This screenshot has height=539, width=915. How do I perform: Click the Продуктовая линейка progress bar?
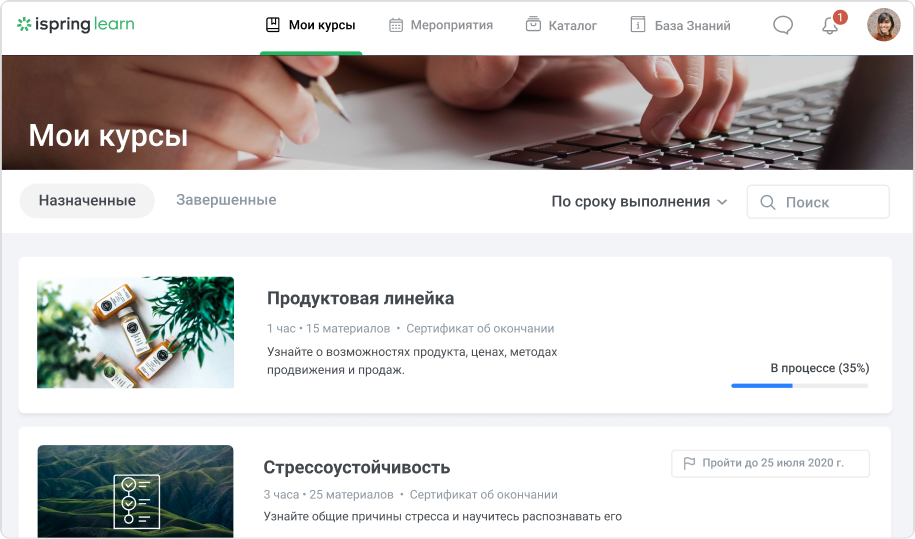tap(799, 386)
